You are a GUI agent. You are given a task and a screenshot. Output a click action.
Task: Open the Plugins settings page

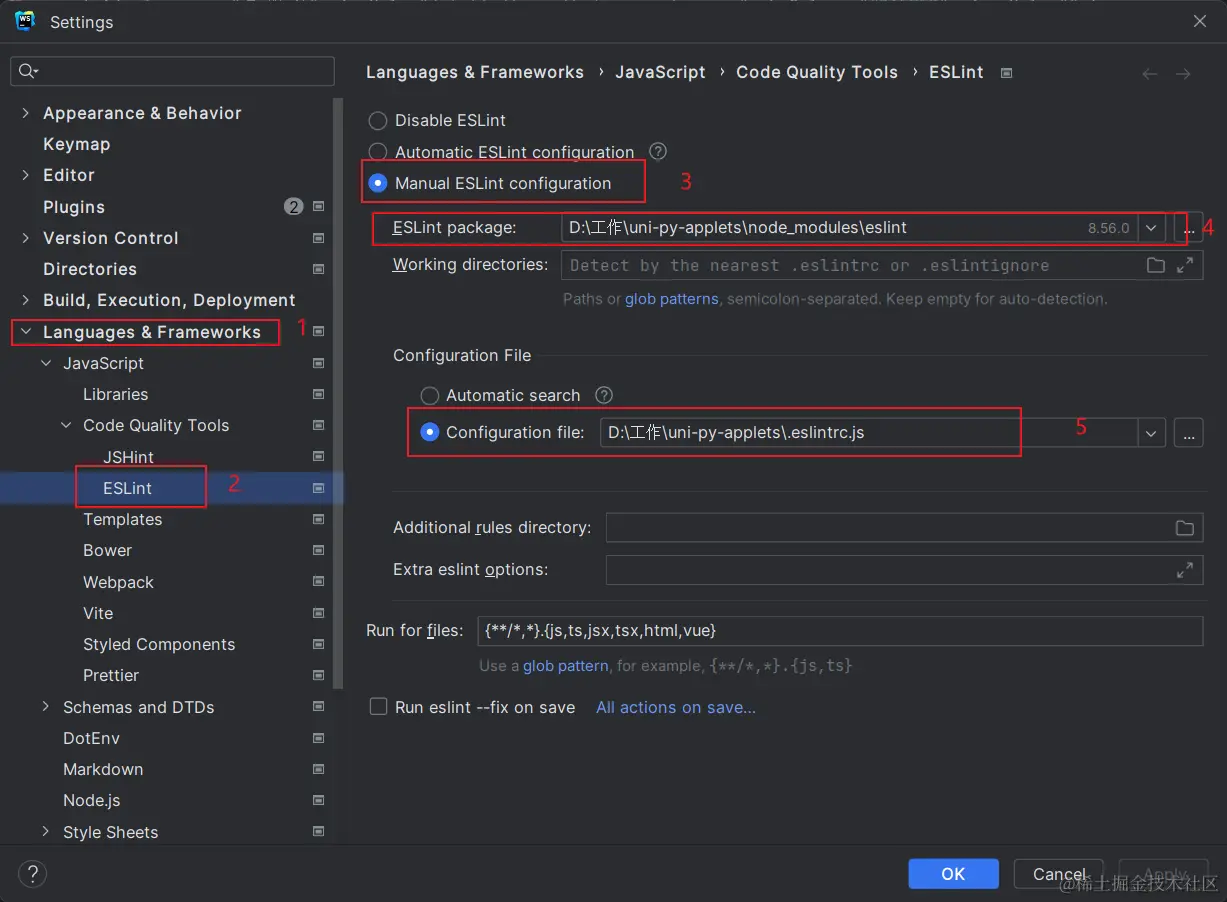74,207
